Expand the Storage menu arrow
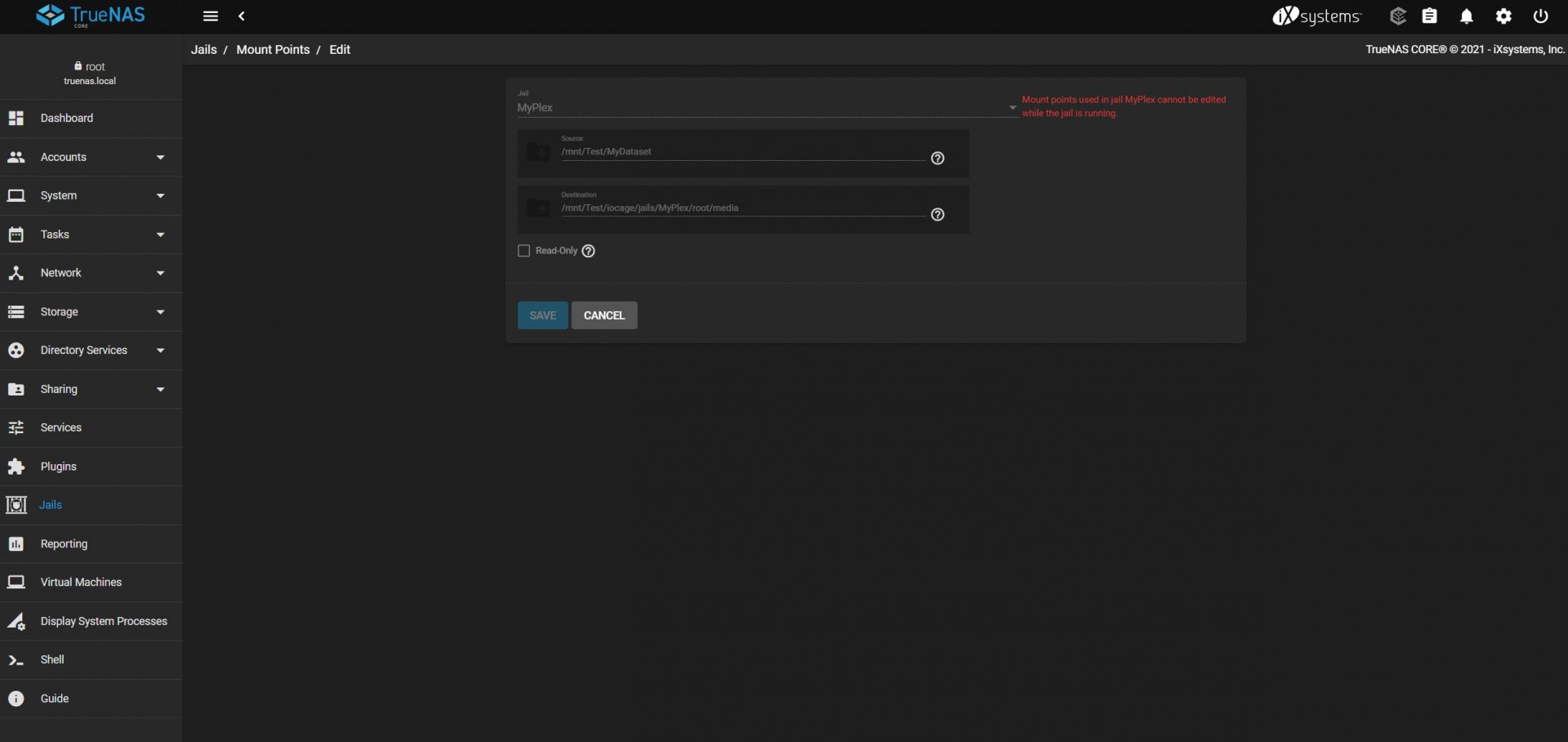The image size is (1568, 742). point(161,312)
